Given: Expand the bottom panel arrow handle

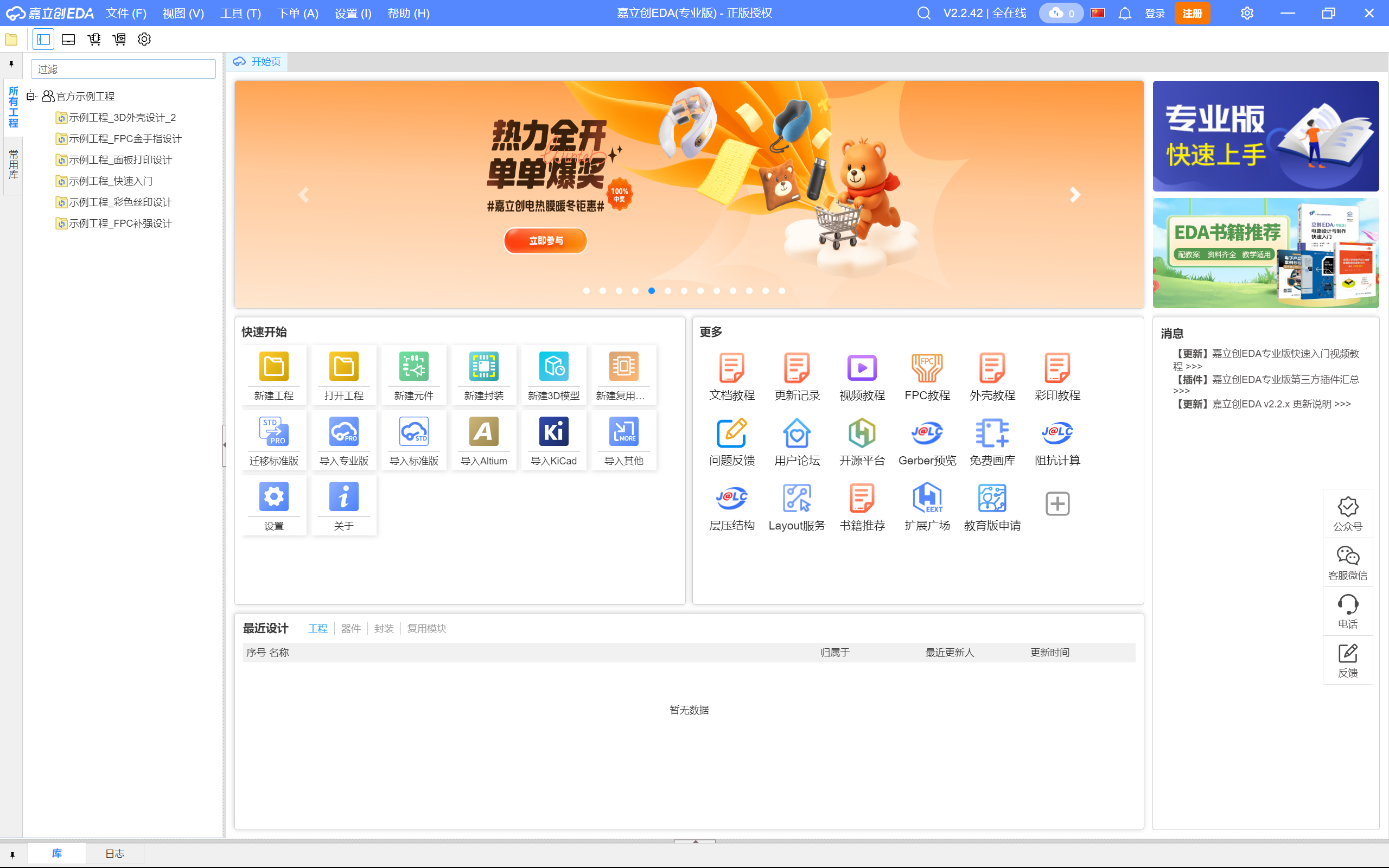Looking at the screenshot, I should click(x=695, y=841).
